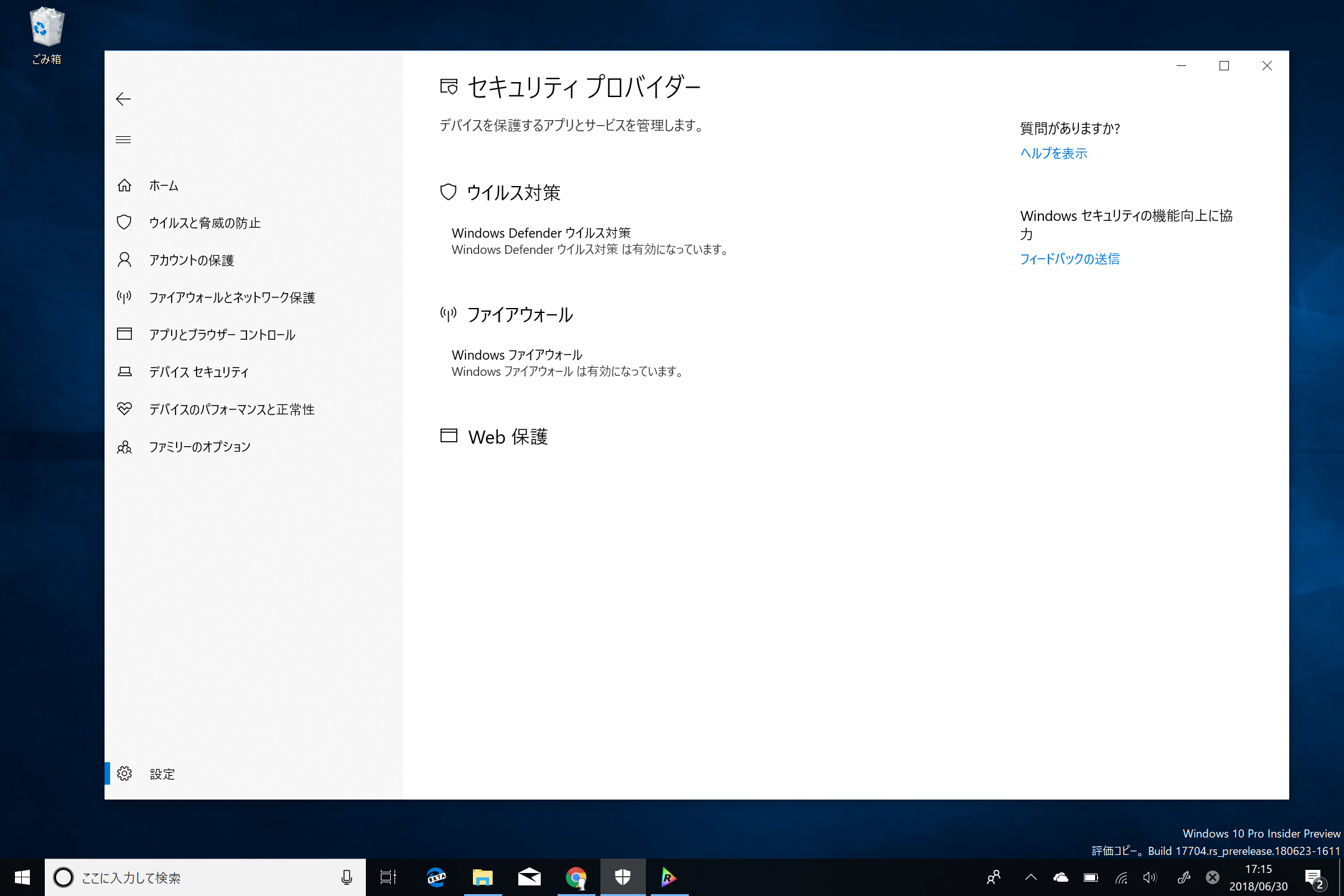Open 設定 at the bottom of the sidebar
1344x896 pixels.
pos(162,774)
